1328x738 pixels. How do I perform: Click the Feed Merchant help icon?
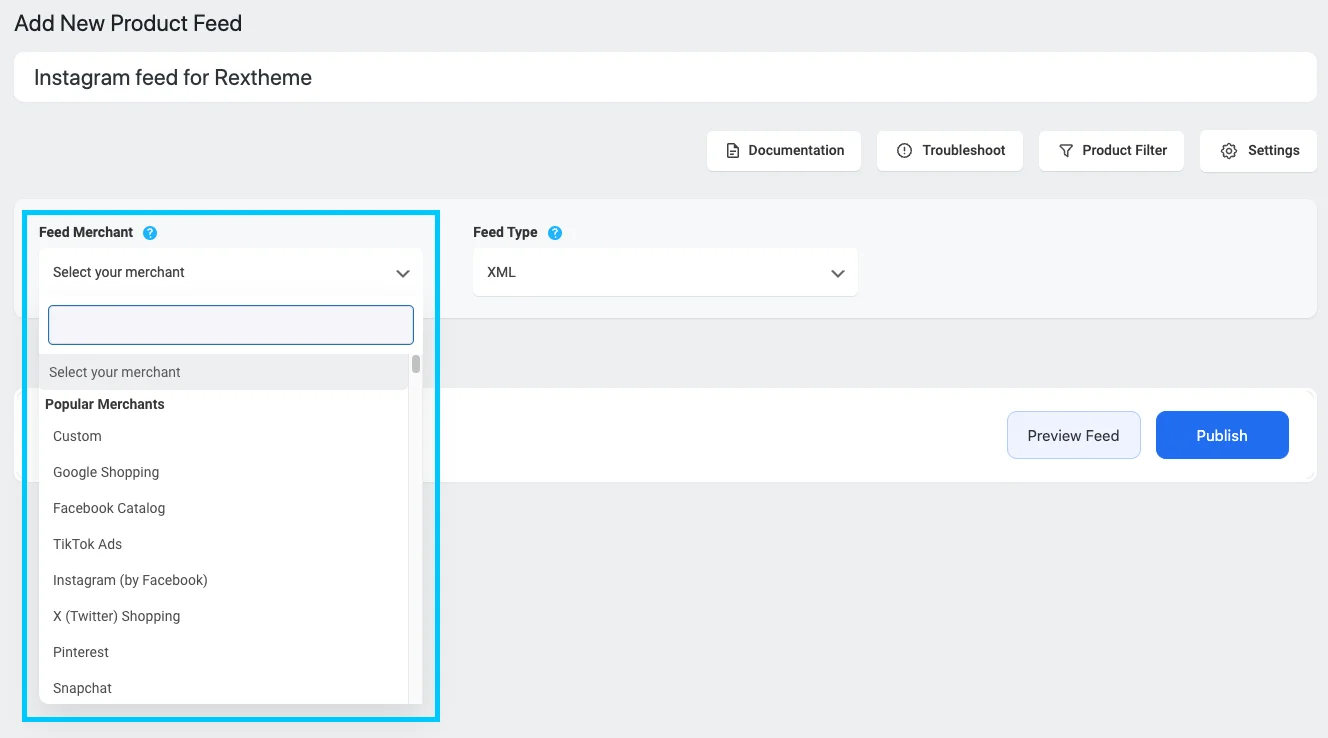point(150,233)
